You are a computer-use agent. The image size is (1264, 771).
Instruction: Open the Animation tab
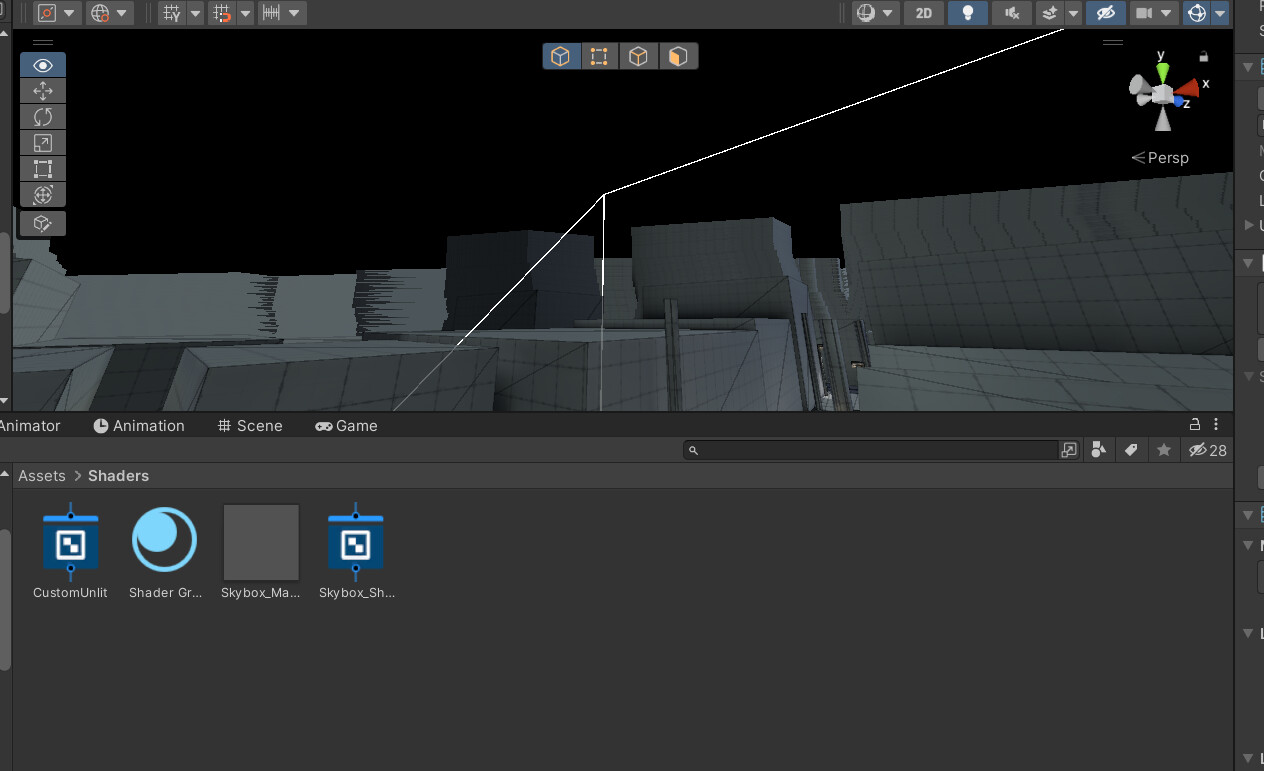pos(139,425)
